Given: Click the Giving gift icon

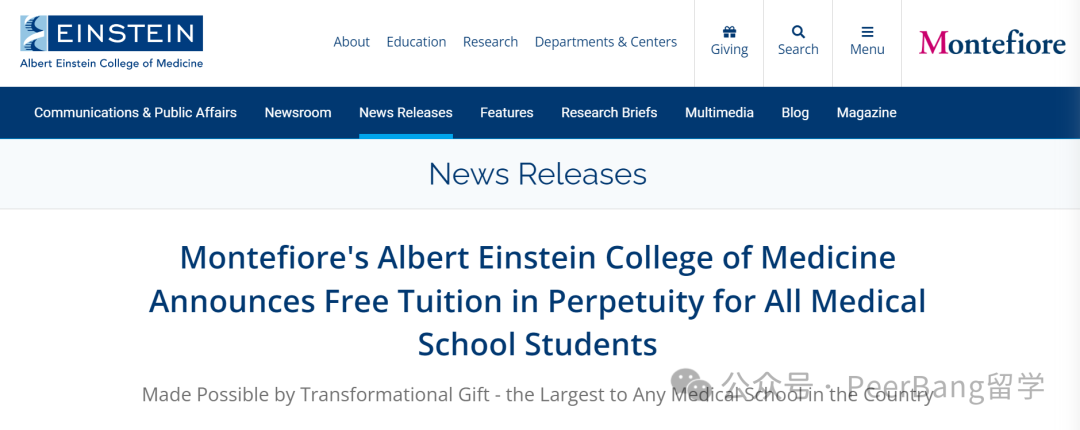Looking at the screenshot, I should pyautogui.click(x=729, y=32).
